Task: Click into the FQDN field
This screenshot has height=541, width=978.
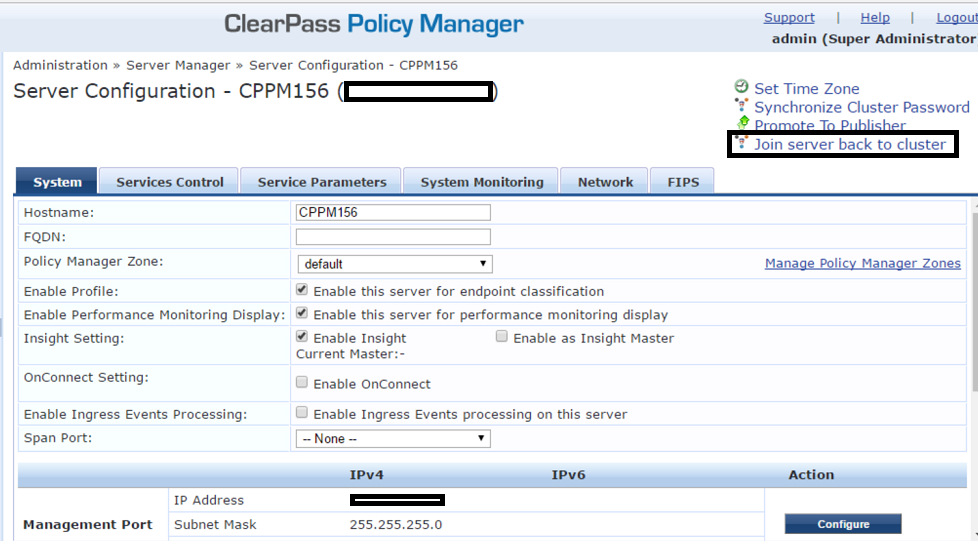Action: point(393,236)
